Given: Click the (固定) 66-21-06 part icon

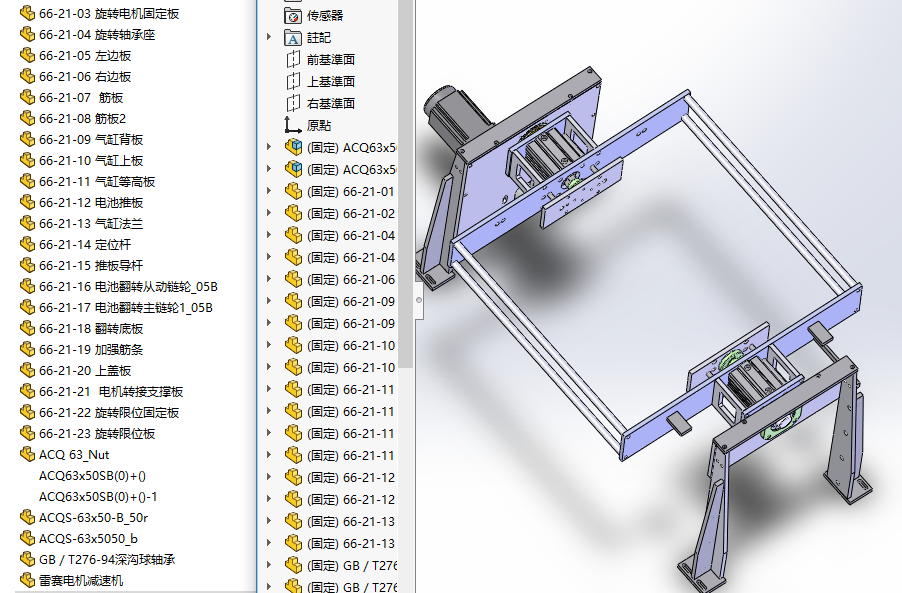Looking at the screenshot, I should pyautogui.click(x=293, y=280).
